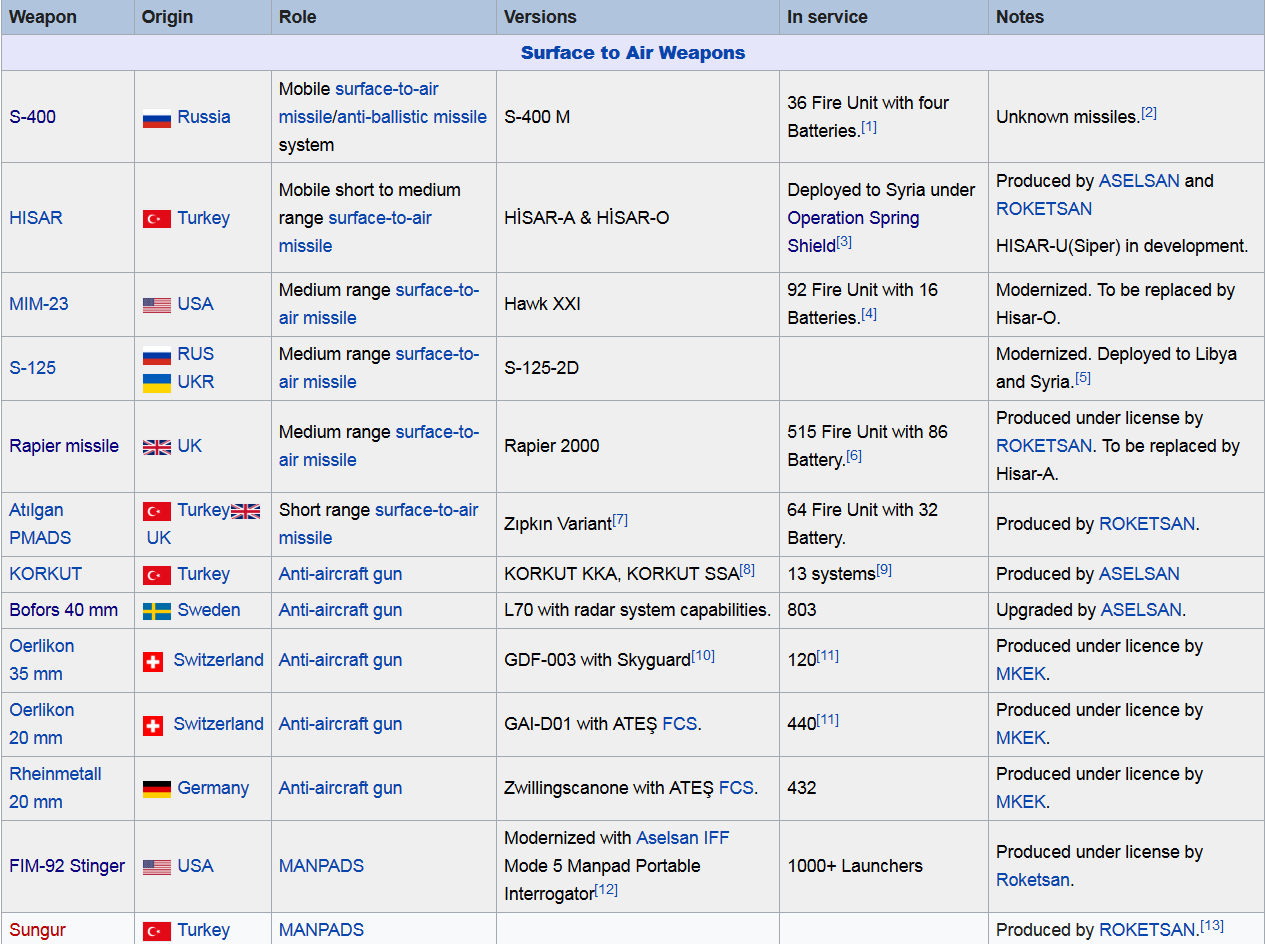Open the Operation Spring Shield link
The height and width of the screenshot is (944, 1265).
coord(853,231)
